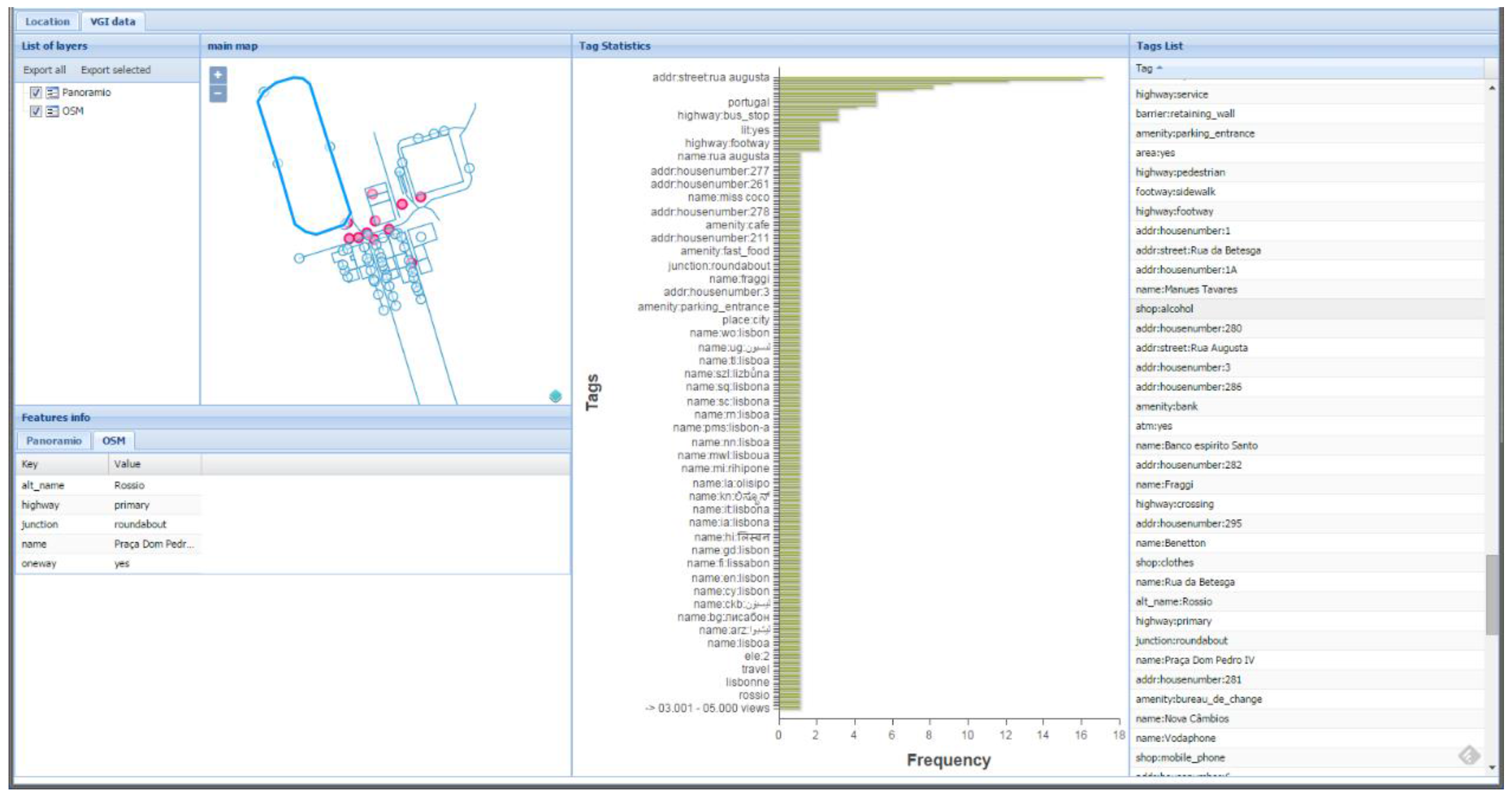
Task: Click the Tags List scroll up arrow
Action: tap(1492, 88)
